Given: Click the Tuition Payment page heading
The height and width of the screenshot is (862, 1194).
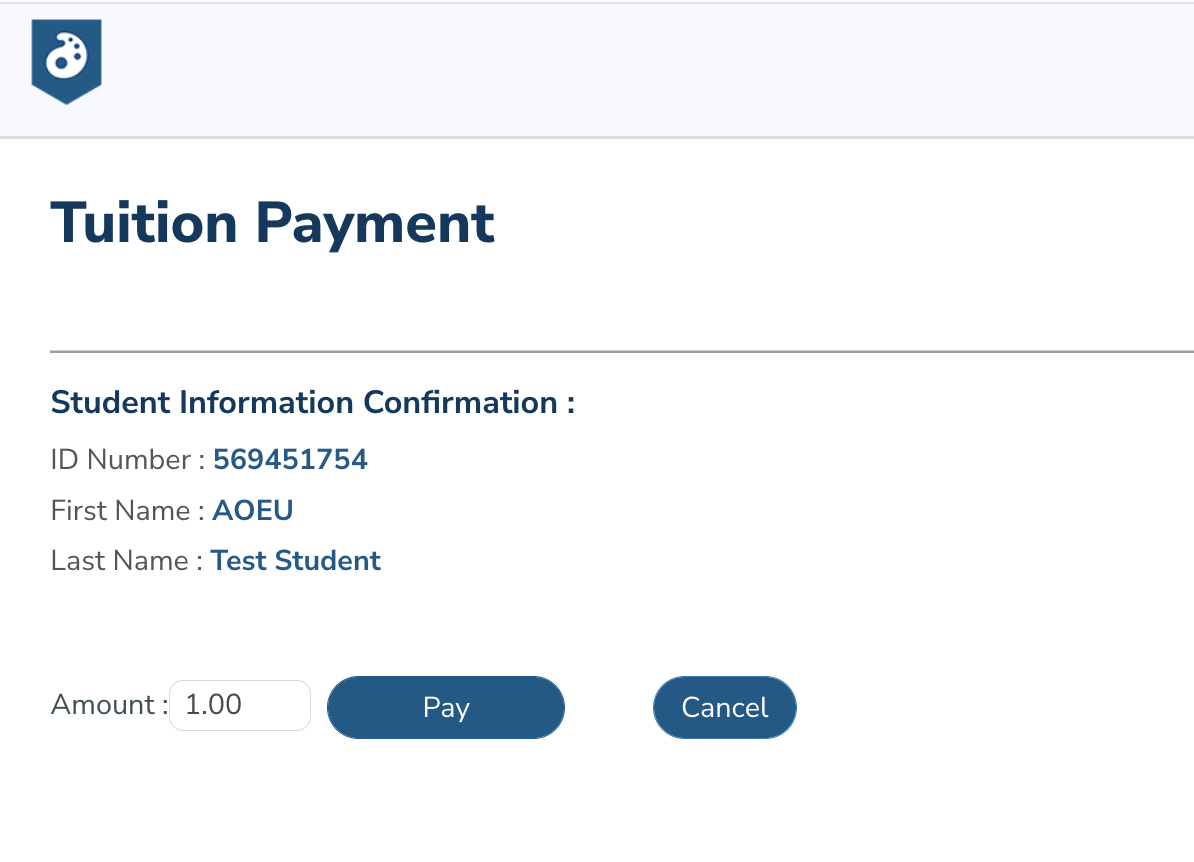Looking at the screenshot, I should (x=271, y=222).
